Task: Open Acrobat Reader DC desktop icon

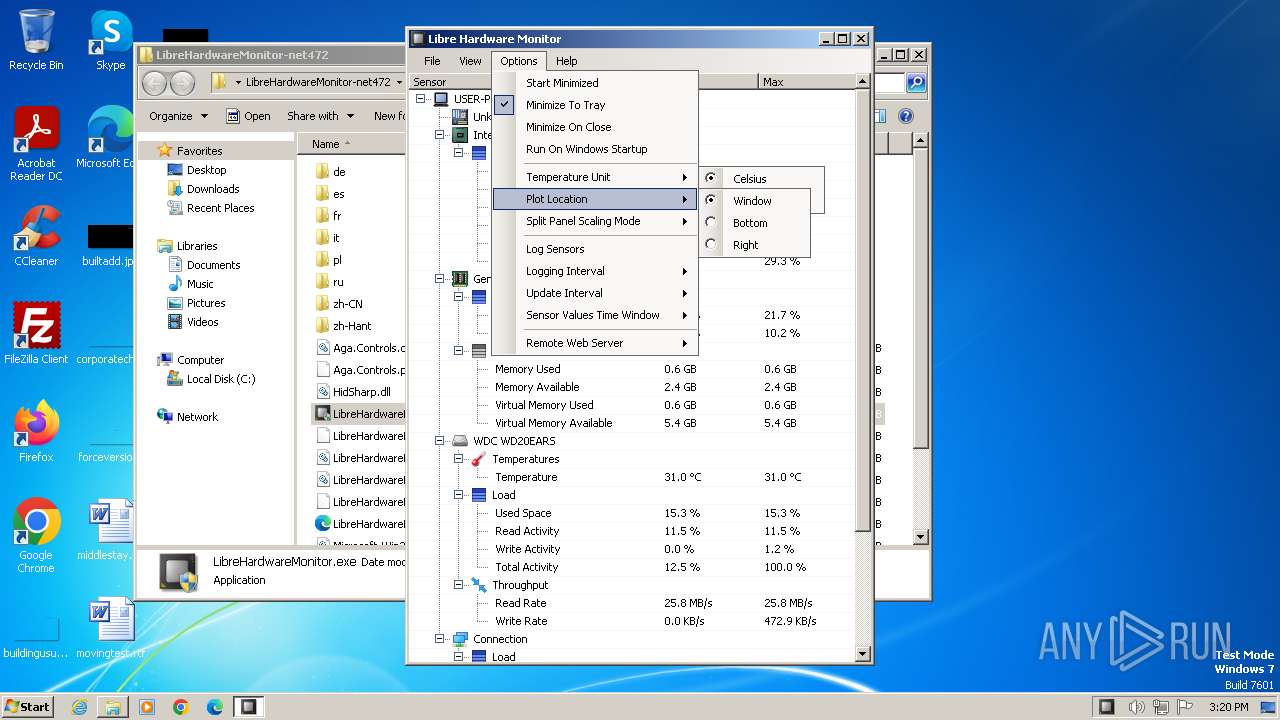Action: pyautogui.click(x=36, y=145)
